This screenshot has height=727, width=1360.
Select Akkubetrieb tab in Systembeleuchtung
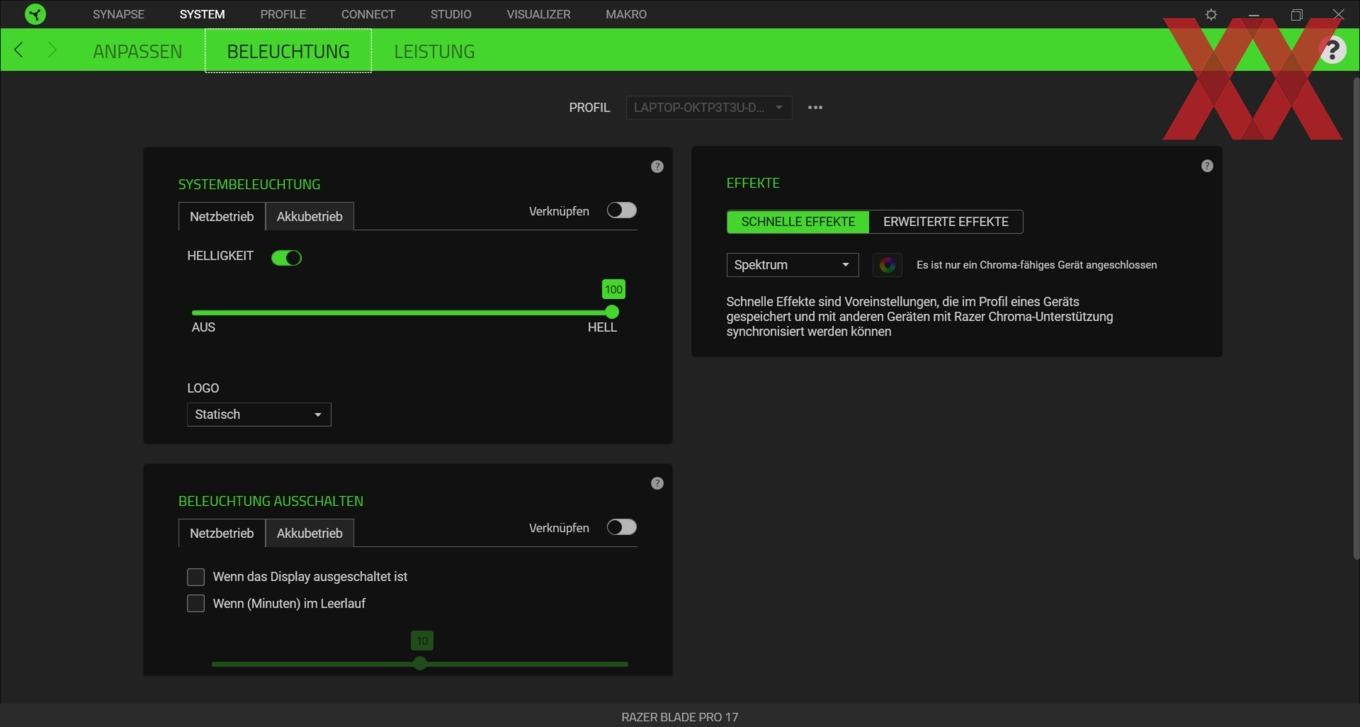[310, 216]
